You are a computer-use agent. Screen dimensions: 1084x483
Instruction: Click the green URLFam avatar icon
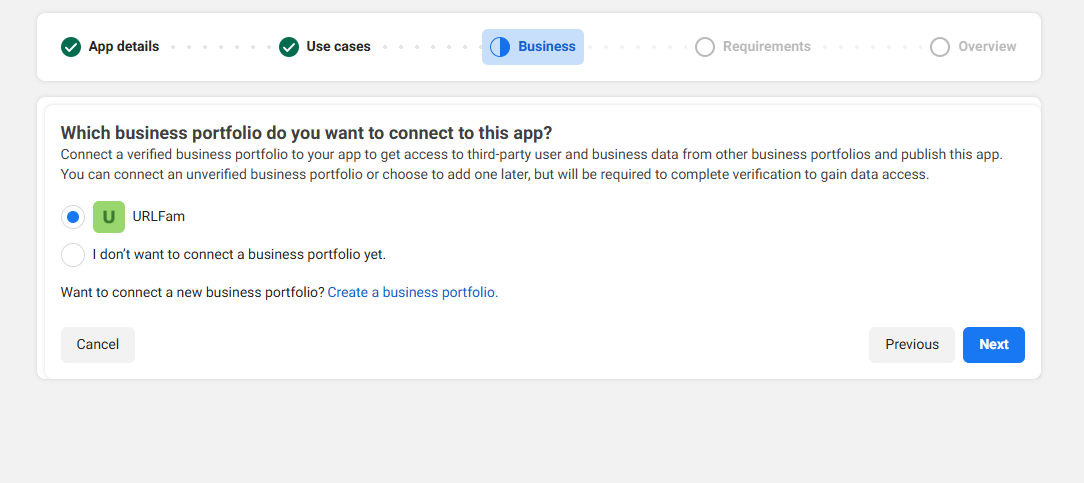(x=109, y=217)
